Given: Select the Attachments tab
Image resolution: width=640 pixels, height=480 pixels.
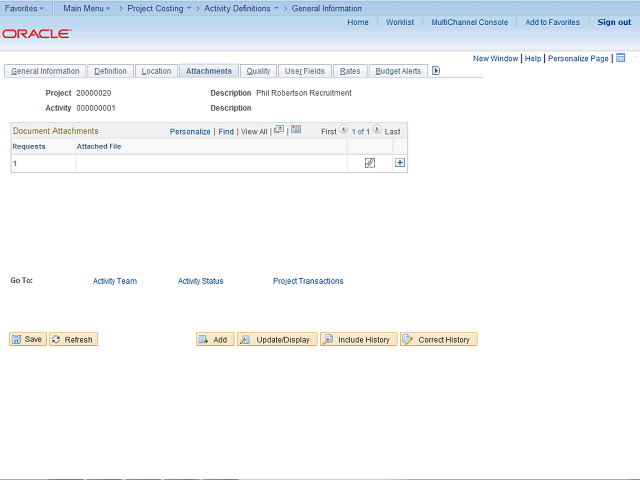Looking at the screenshot, I should [x=209, y=71].
